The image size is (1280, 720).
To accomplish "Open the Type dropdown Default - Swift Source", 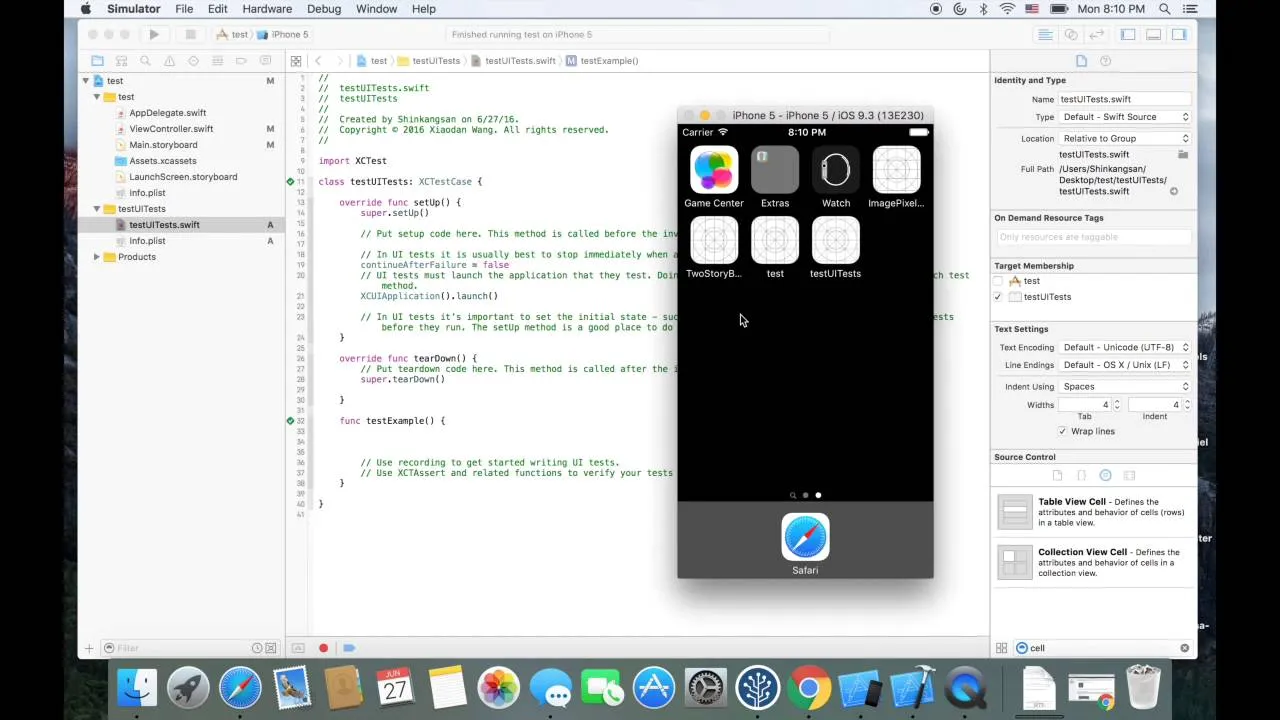I will pyautogui.click(x=1125, y=117).
